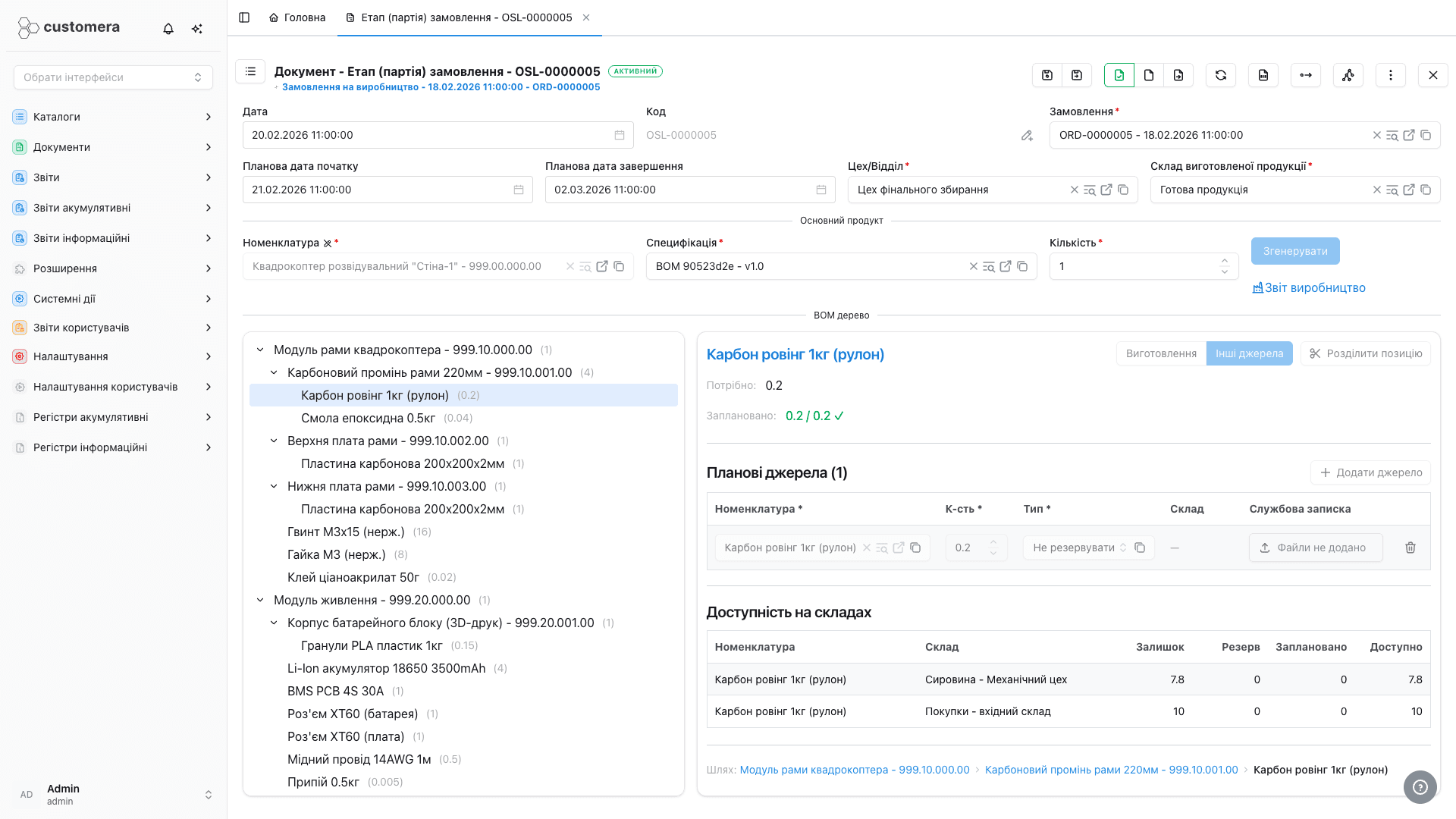
Task: Collapse Модуль живлення tree node
Action: pyautogui.click(x=260, y=600)
